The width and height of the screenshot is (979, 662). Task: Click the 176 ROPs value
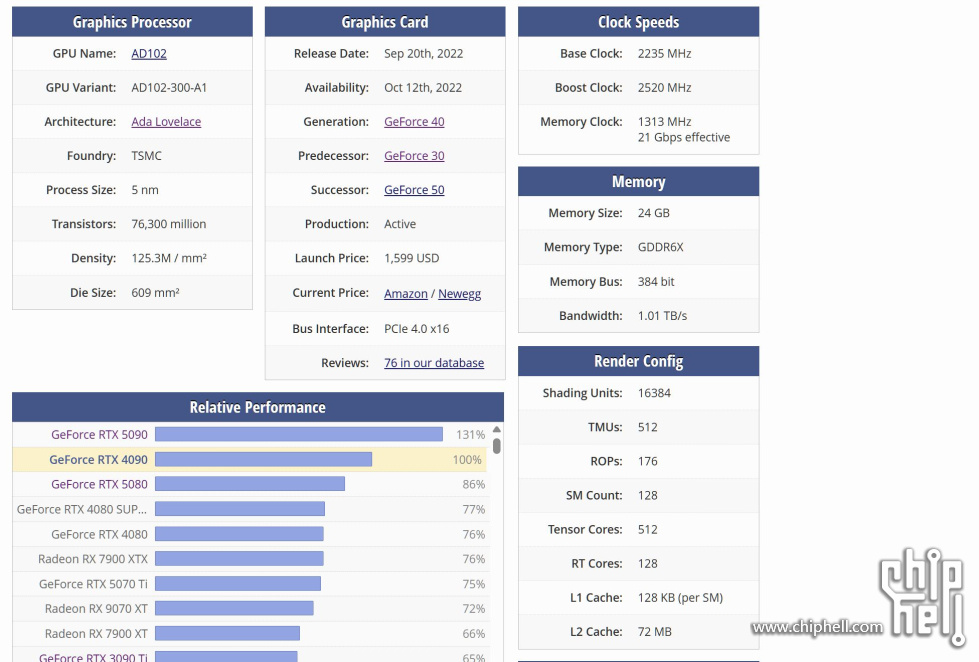coord(647,462)
